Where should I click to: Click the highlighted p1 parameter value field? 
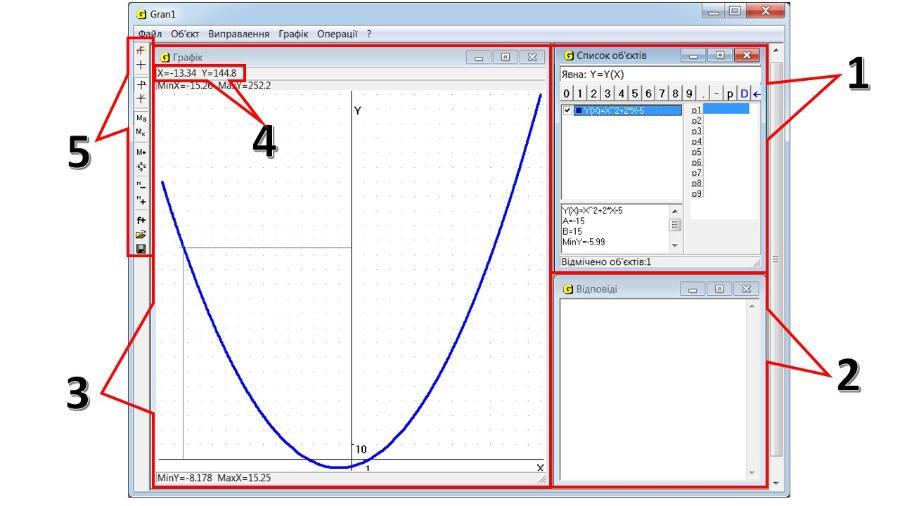pyautogui.click(x=726, y=109)
